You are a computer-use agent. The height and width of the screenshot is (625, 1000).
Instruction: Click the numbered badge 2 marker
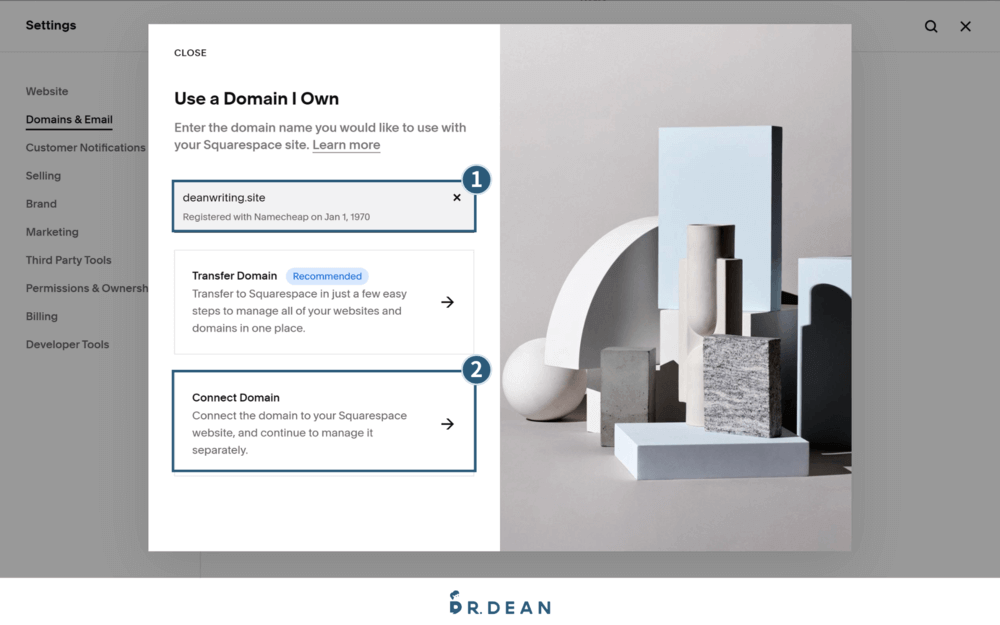tap(476, 370)
